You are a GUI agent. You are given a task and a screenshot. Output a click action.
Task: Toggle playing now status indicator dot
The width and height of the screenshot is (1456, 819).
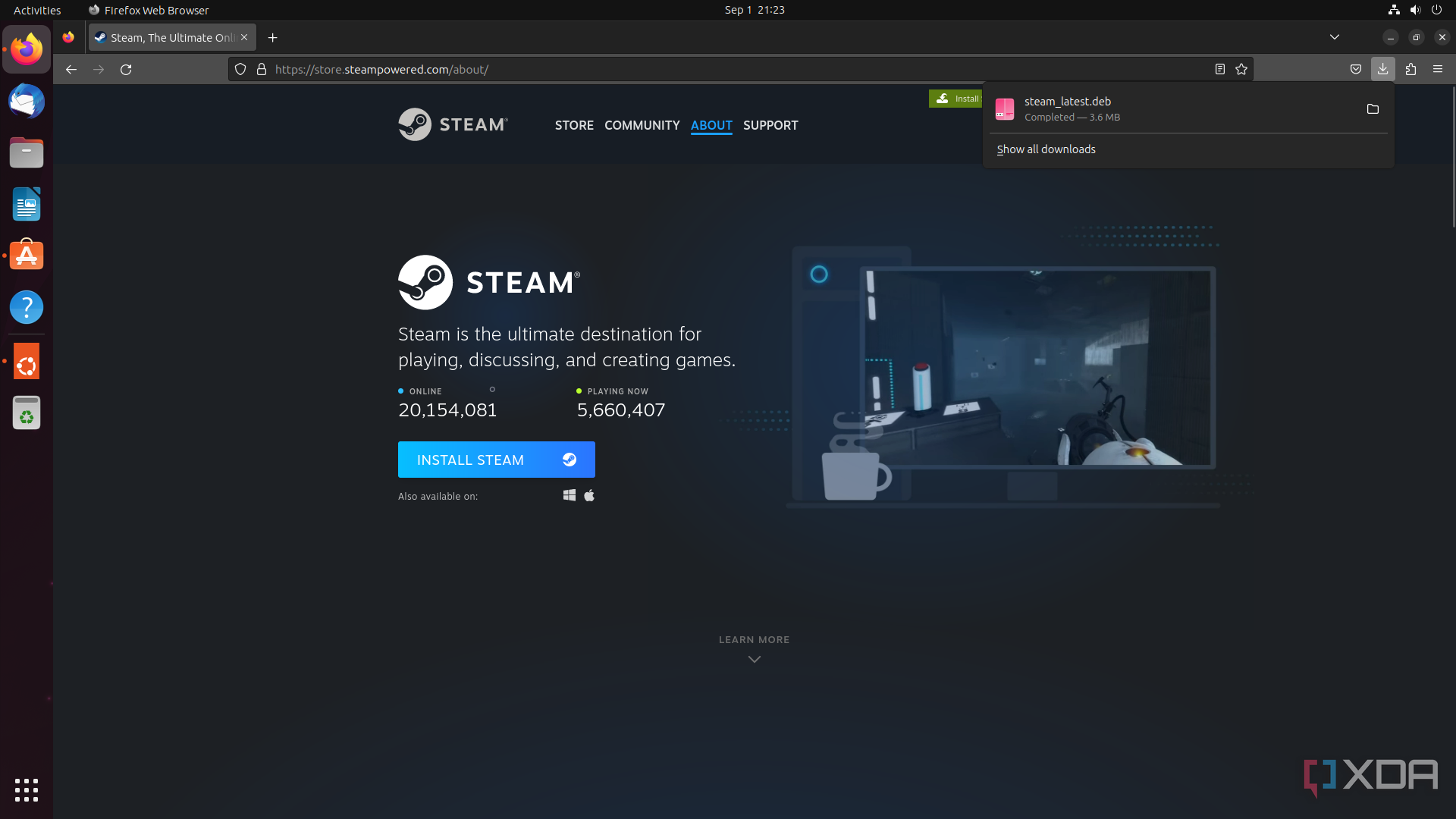click(579, 390)
